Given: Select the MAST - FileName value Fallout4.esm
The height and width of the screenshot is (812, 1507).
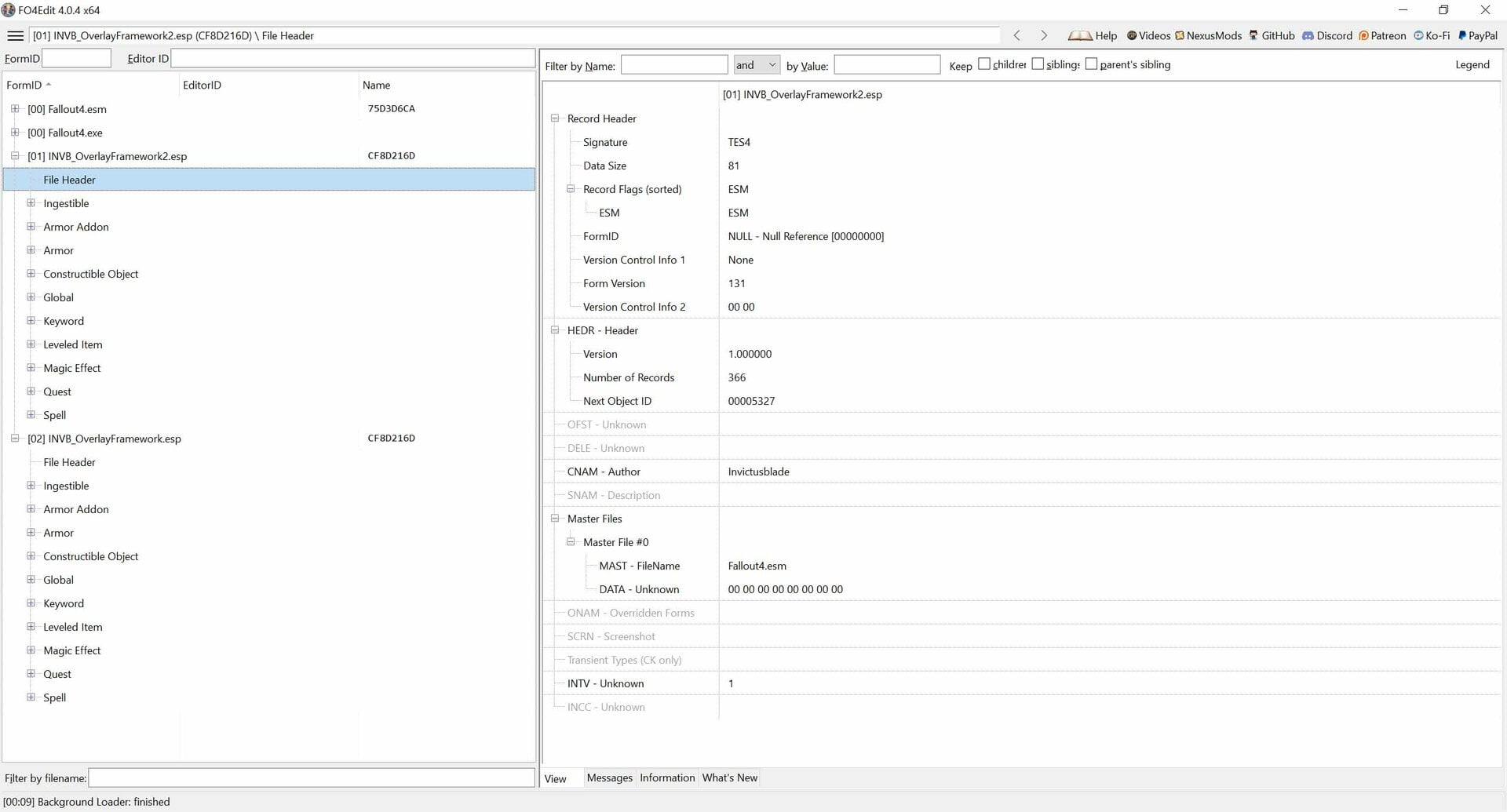Looking at the screenshot, I should click(x=757, y=566).
